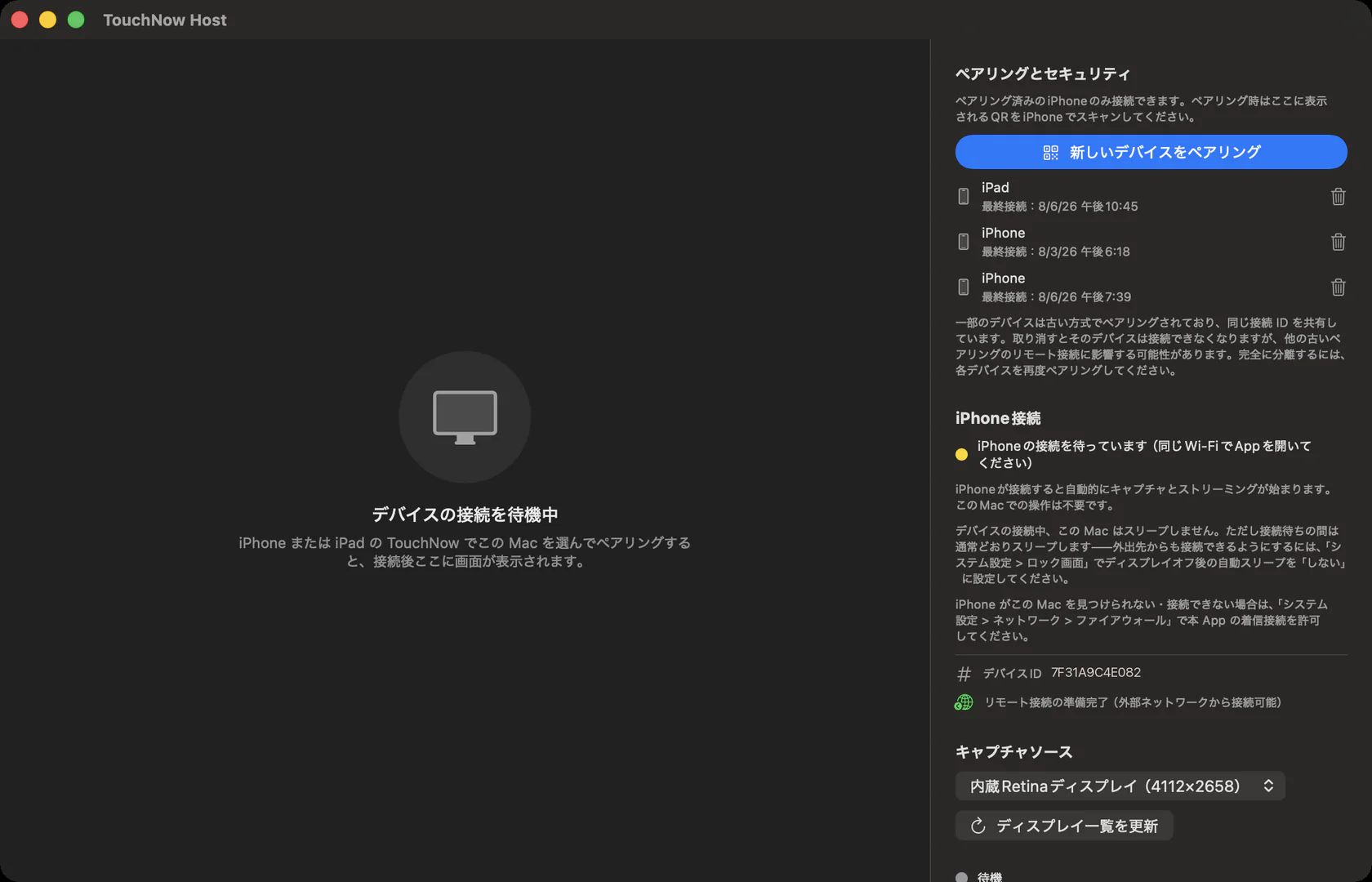This screenshot has width=1372, height=882.
Task: Click the キャプチャソース section heading
Action: [1013, 751]
